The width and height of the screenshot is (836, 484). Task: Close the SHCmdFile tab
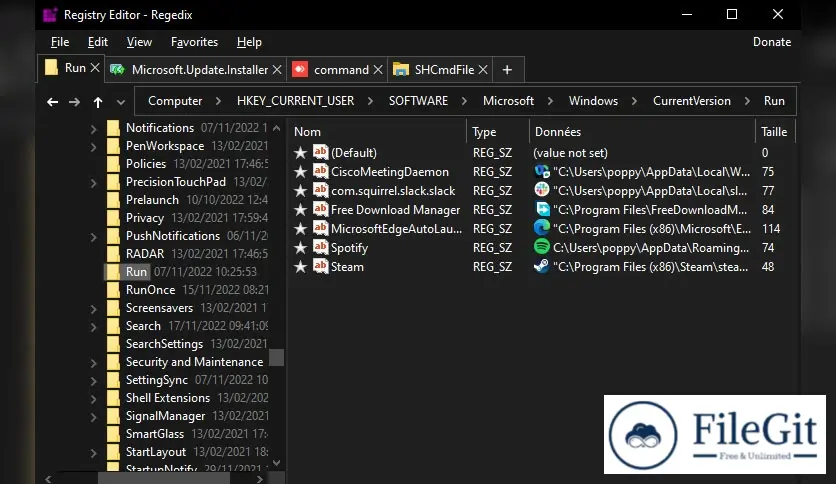[483, 70]
